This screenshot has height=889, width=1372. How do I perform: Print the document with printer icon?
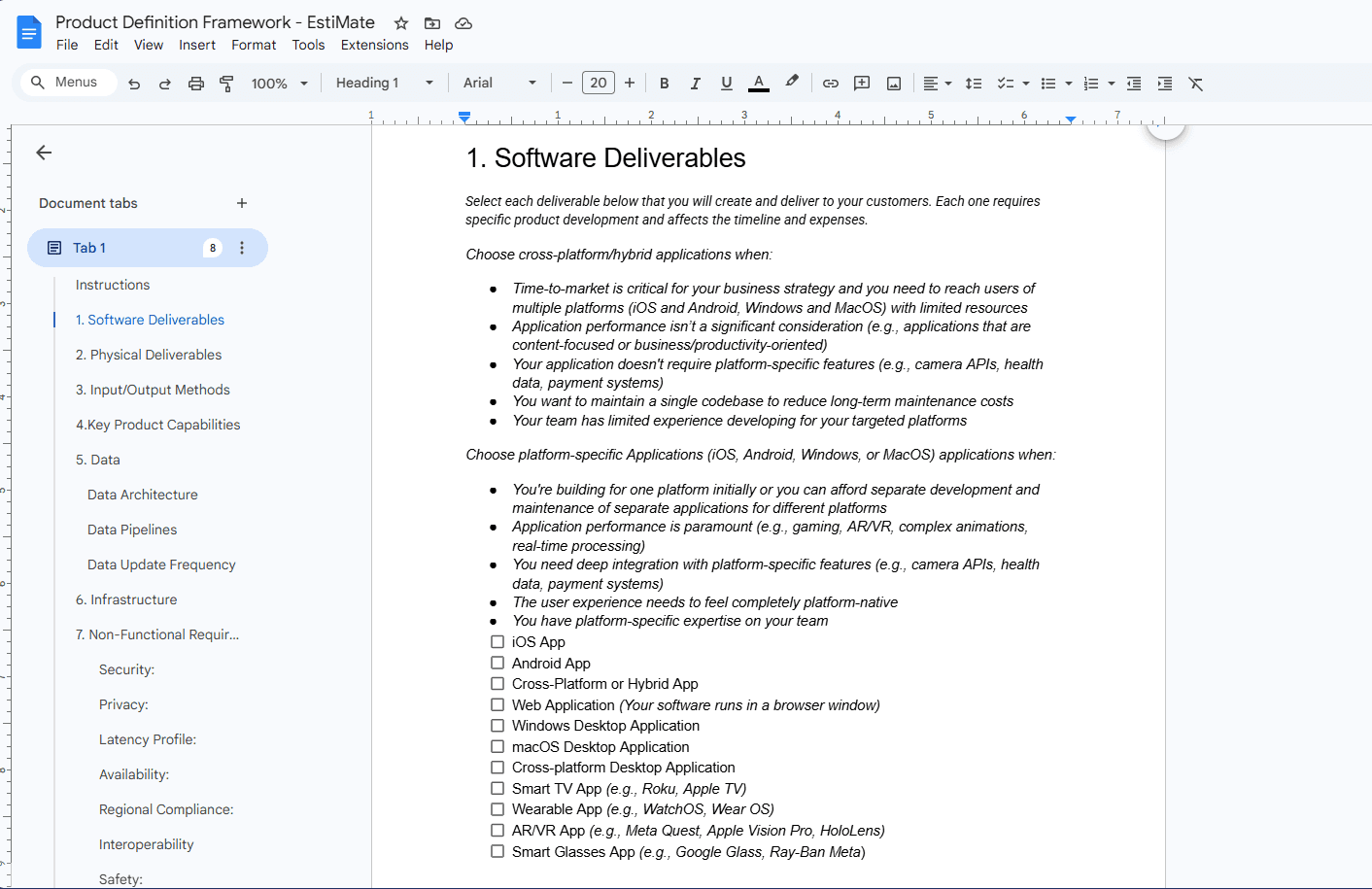coord(196,84)
